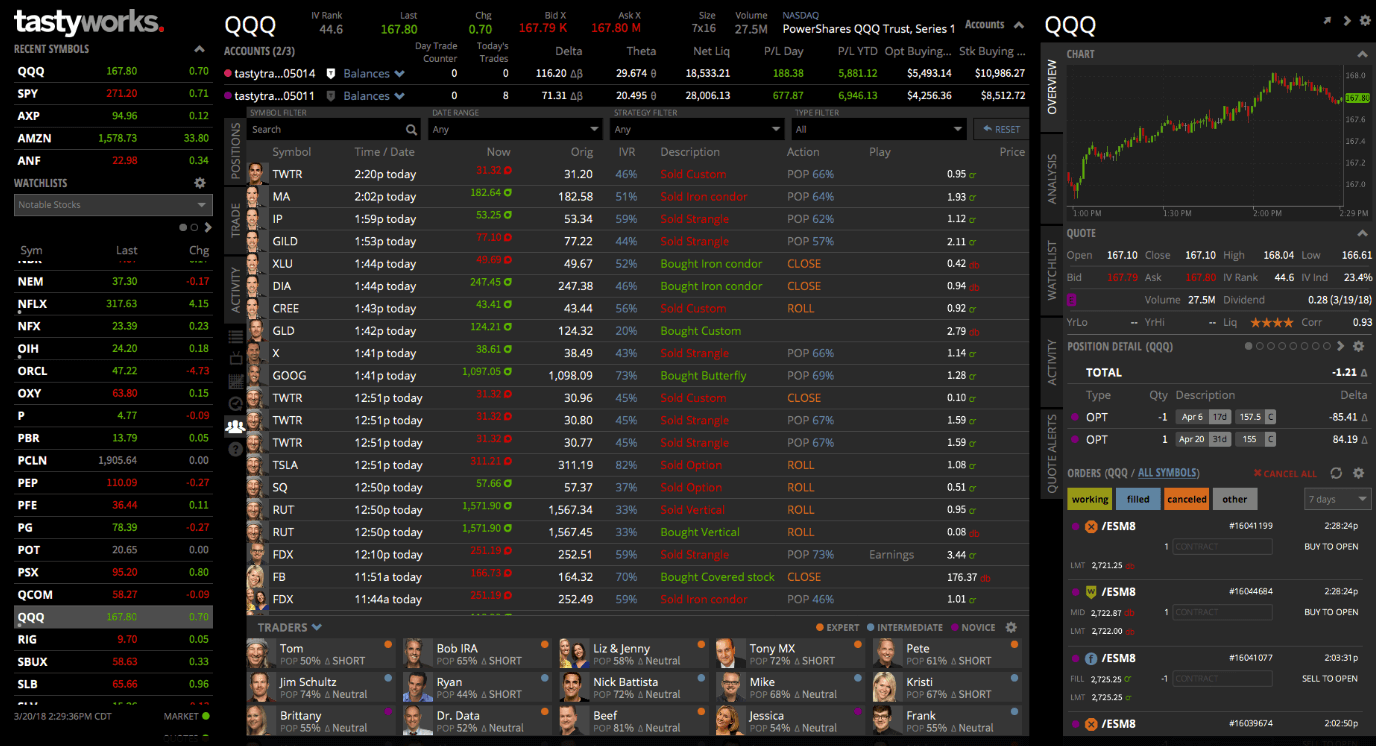The height and width of the screenshot is (746, 1376).
Task: Click Cancel All orders
Action: 1284,473
